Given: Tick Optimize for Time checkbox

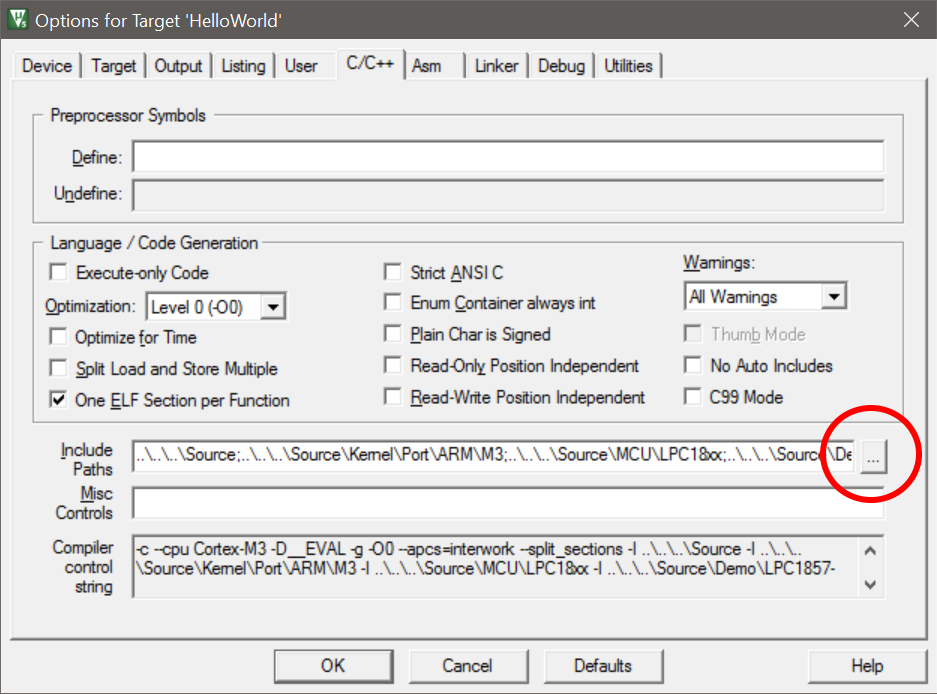Looking at the screenshot, I should click(59, 337).
